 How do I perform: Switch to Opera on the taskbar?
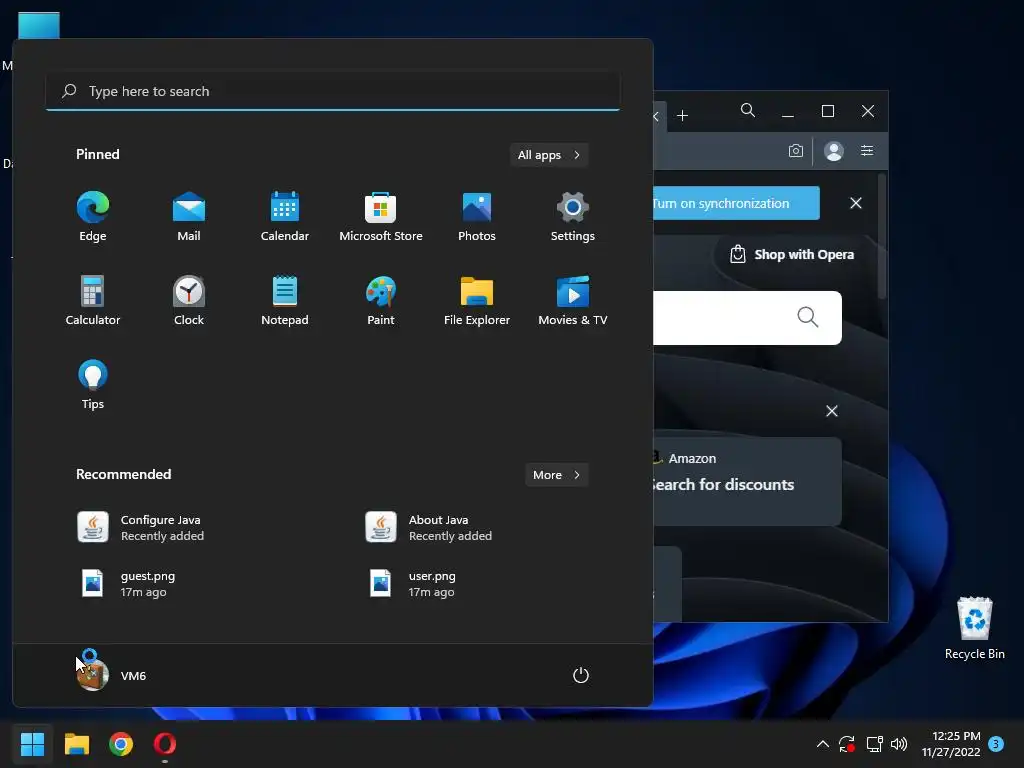click(165, 744)
